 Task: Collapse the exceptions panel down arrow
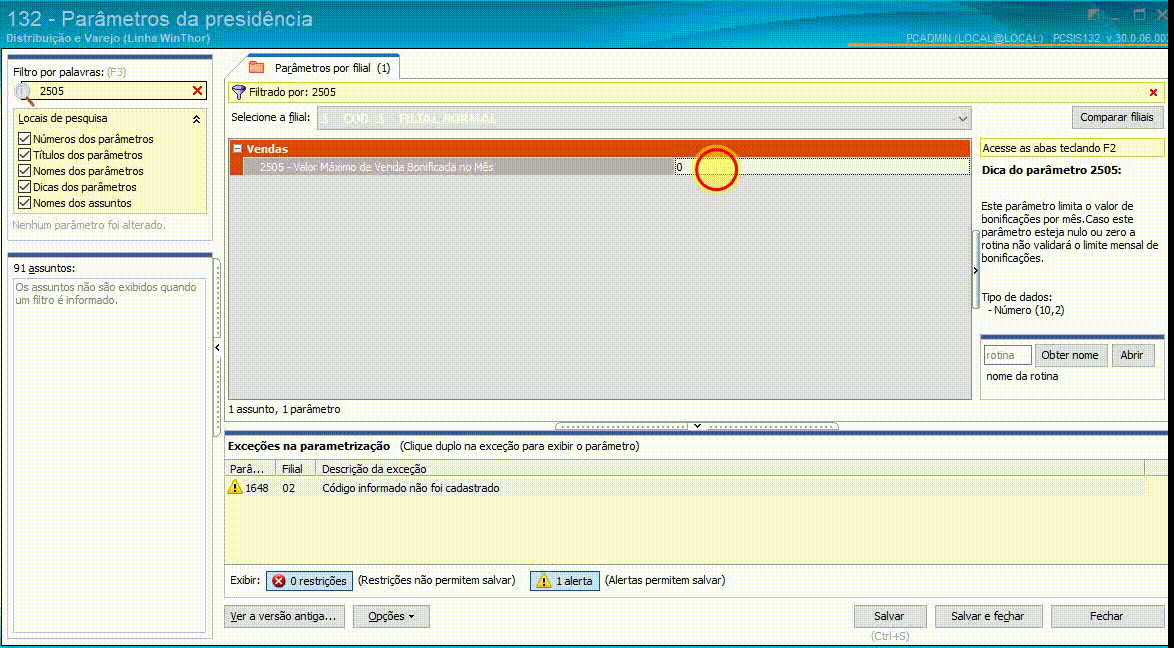(x=697, y=426)
